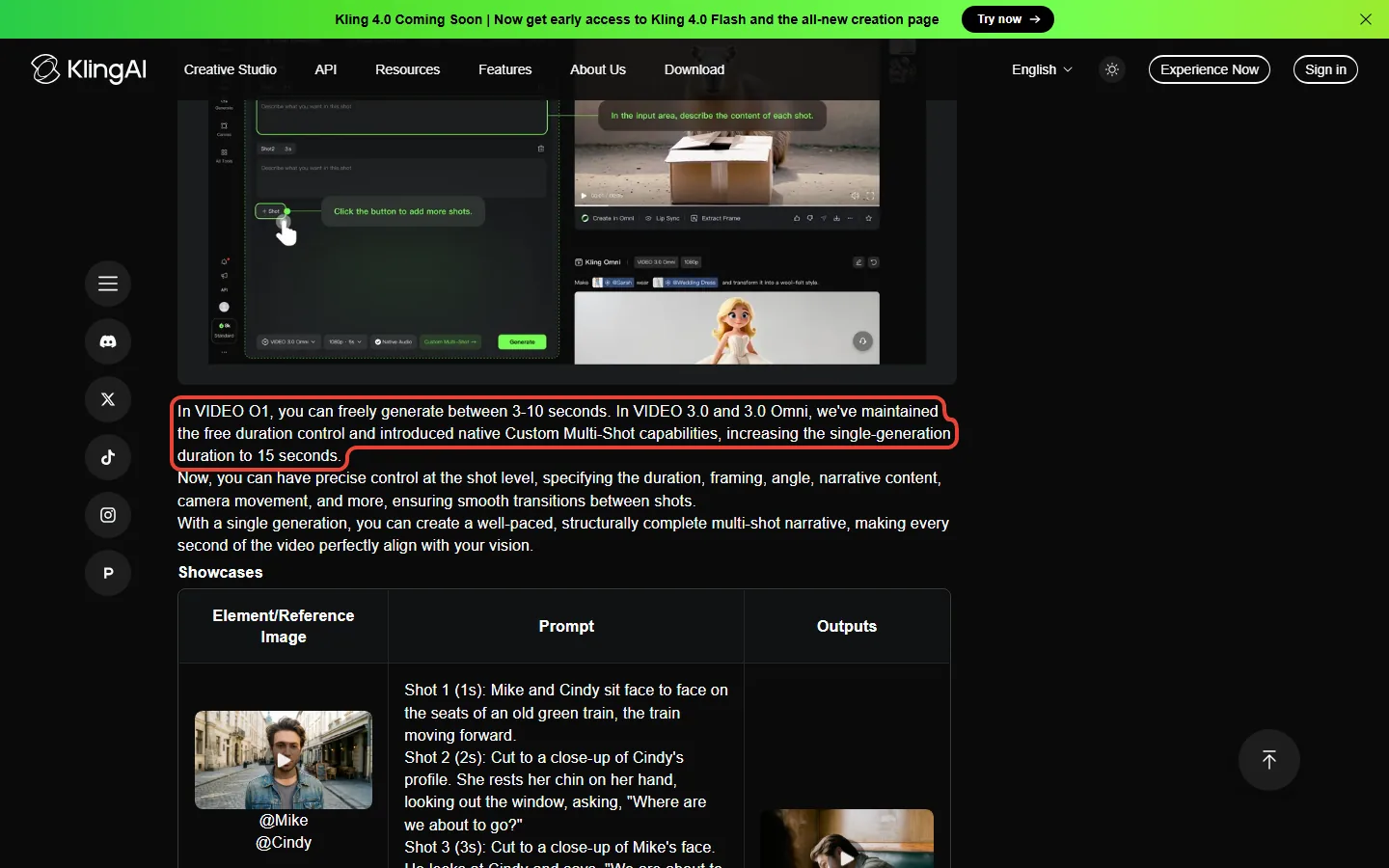Open the Discord community icon
This screenshot has width=1389, height=868.
coord(108,341)
